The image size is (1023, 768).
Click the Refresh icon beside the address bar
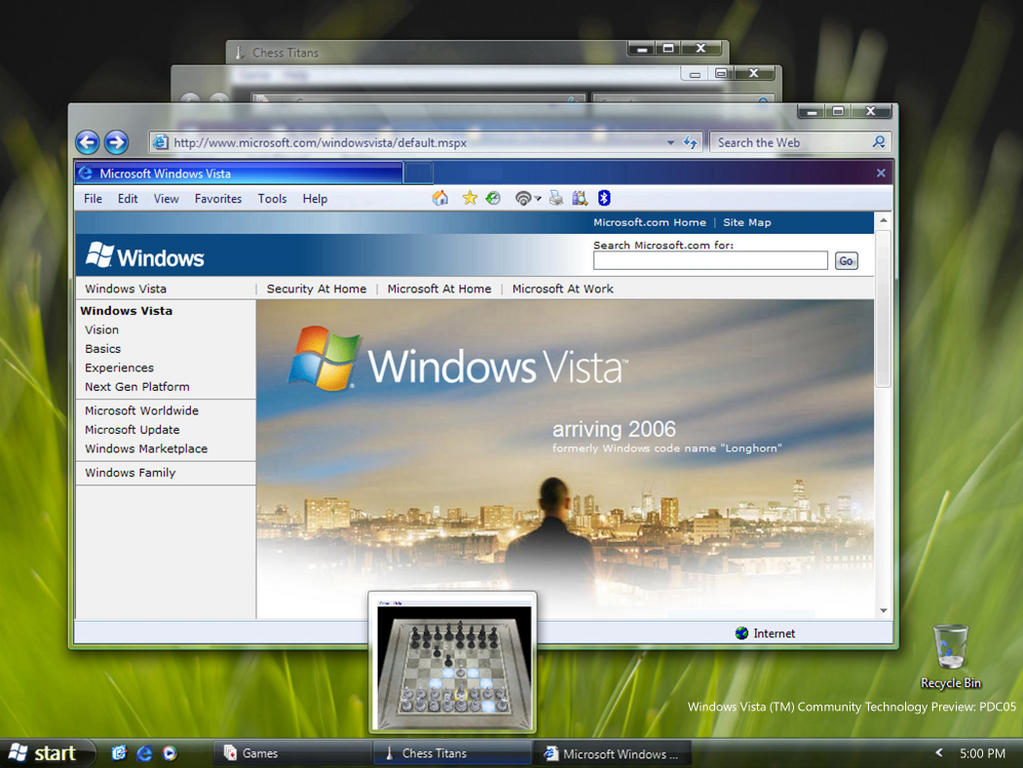[690, 143]
